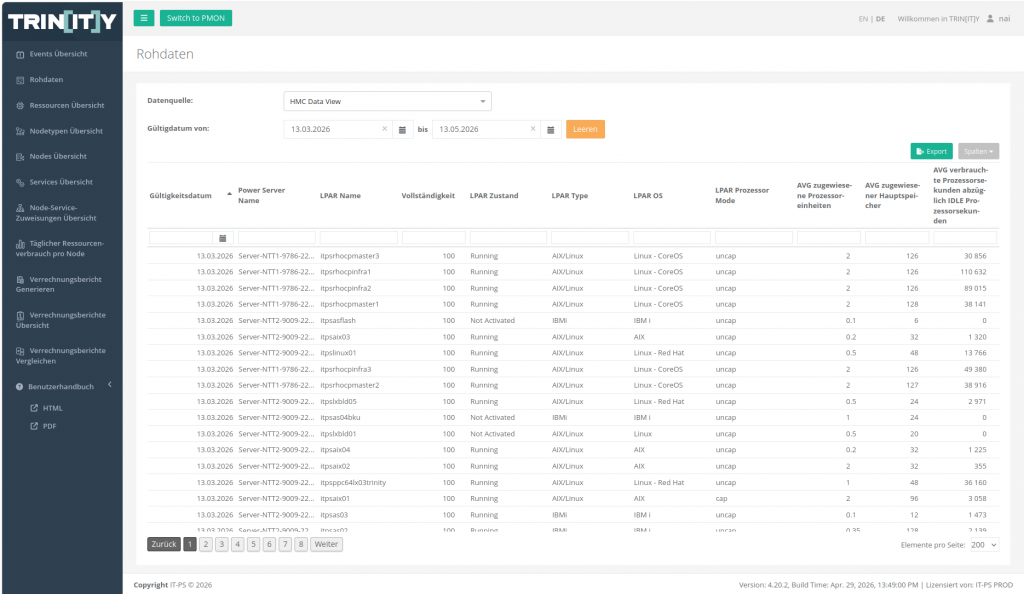The image size is (1024, 594).
Task: Open Elemente pro Seite 200 dropdown
Action: [x=984, y=545]
